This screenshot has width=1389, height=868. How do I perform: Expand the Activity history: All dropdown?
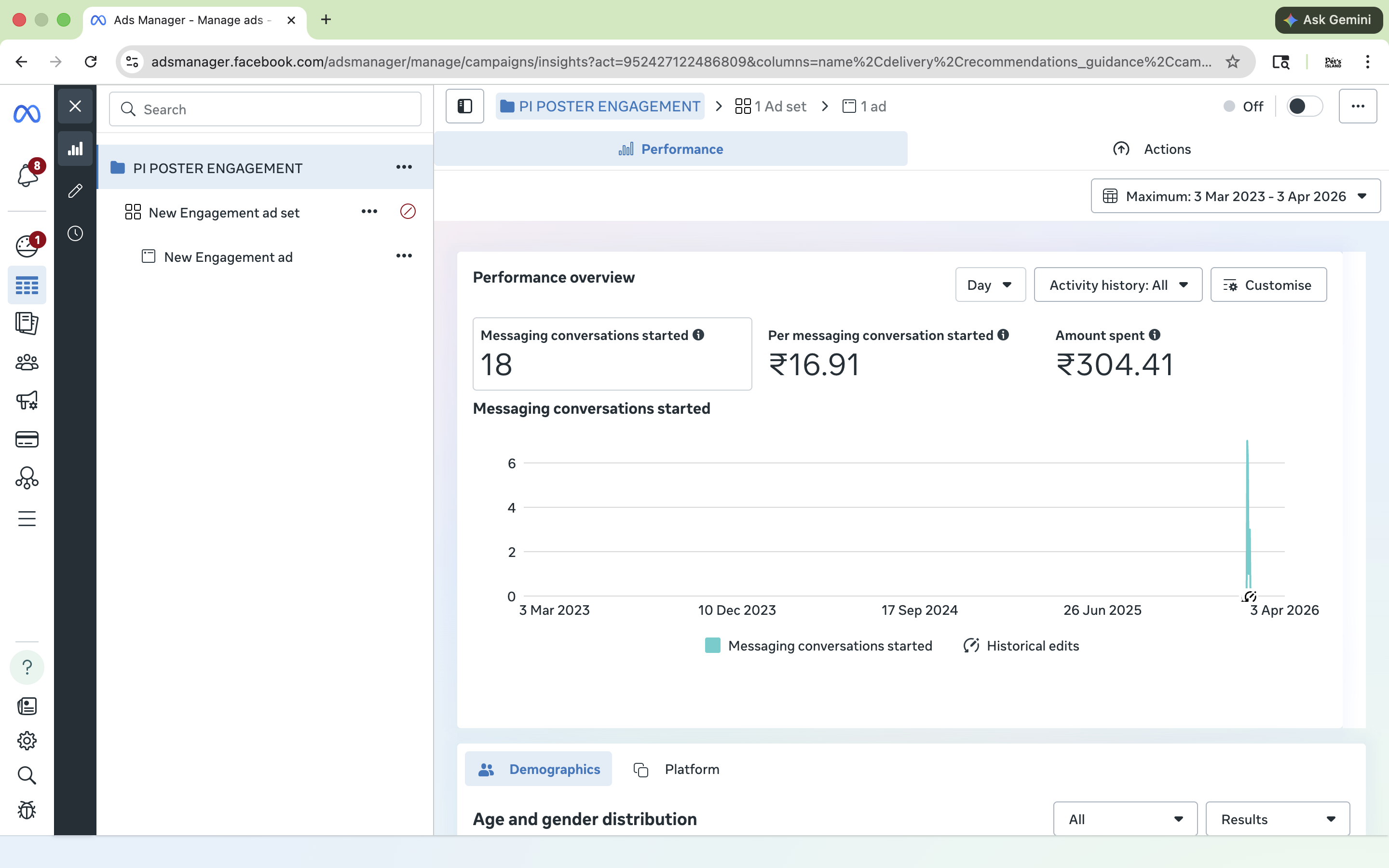point(1117,285)
